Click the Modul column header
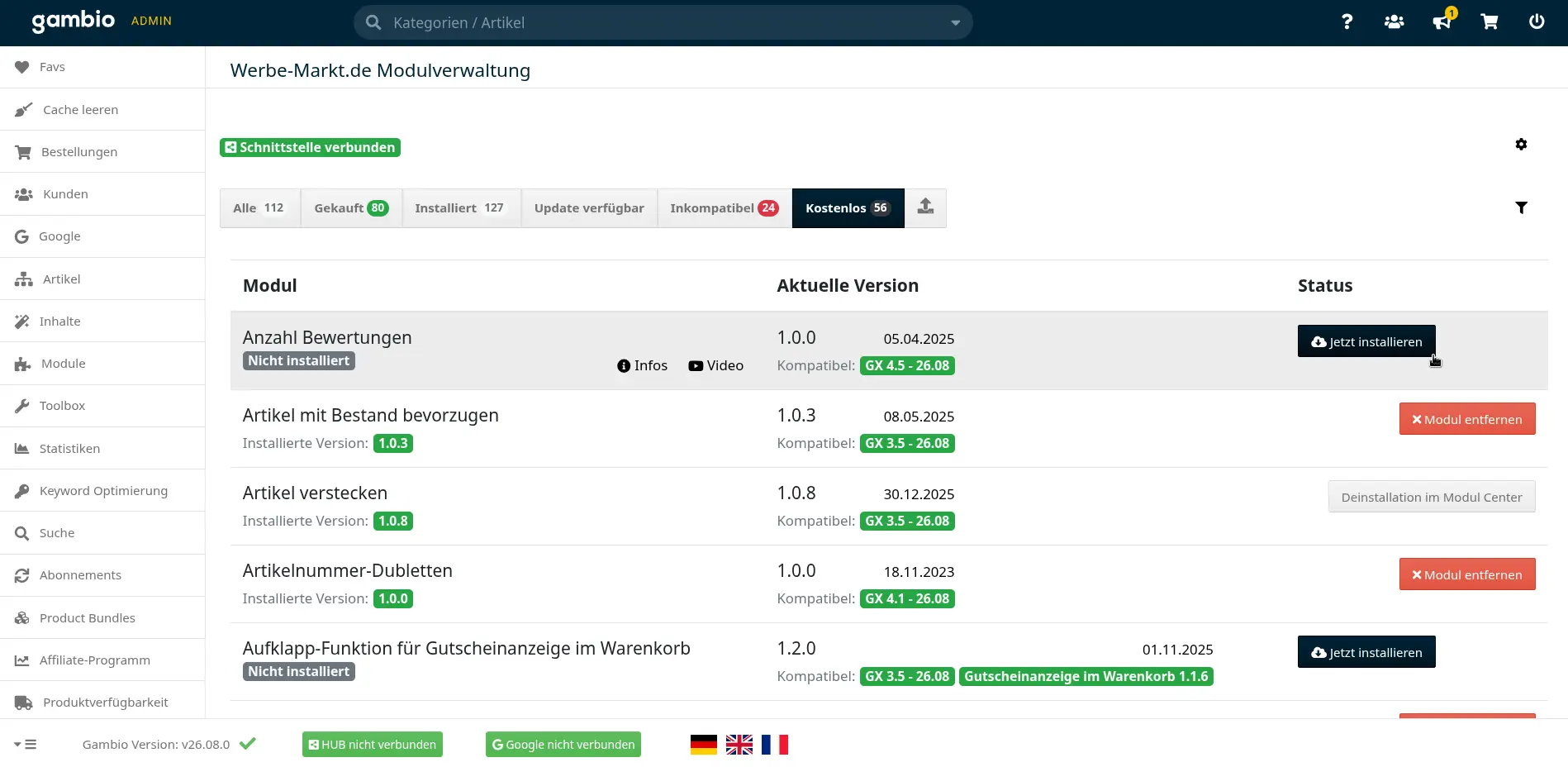The image size is (1568, 767). (269, 285)
